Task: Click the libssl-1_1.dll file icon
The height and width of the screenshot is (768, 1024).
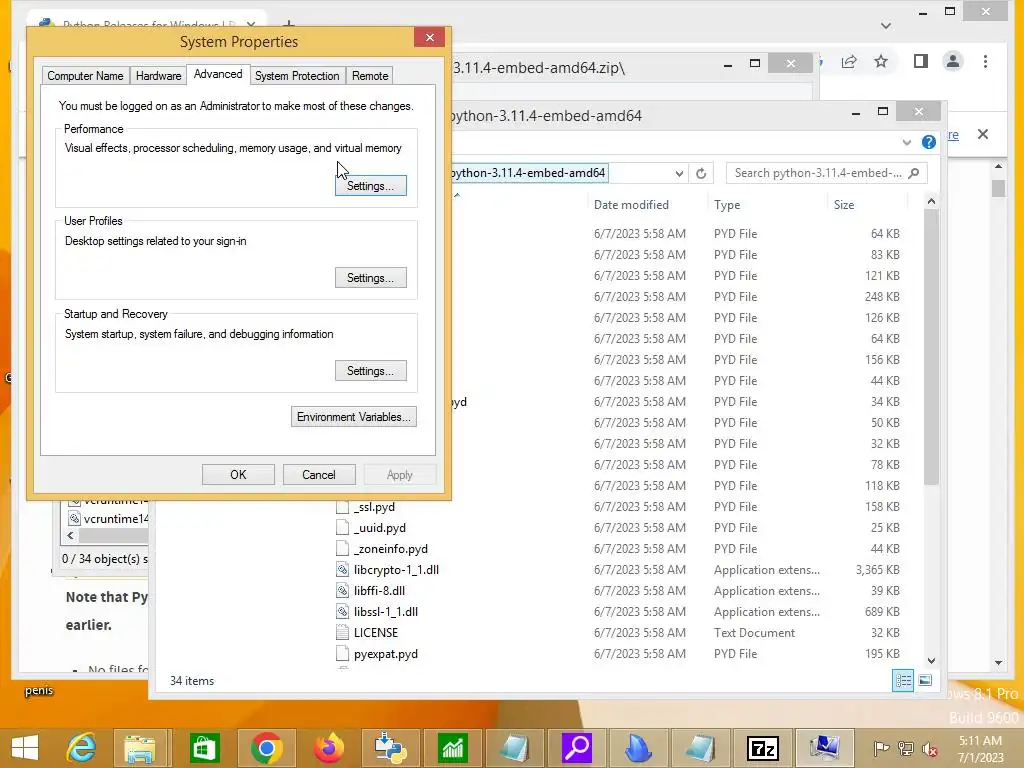Action: pyautogui.click(x=342, y=611)
